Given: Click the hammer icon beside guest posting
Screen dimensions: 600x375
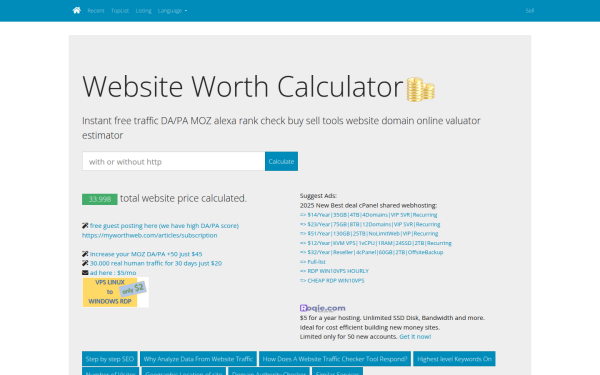Looking at the screenshot, I should pos(85,226).
